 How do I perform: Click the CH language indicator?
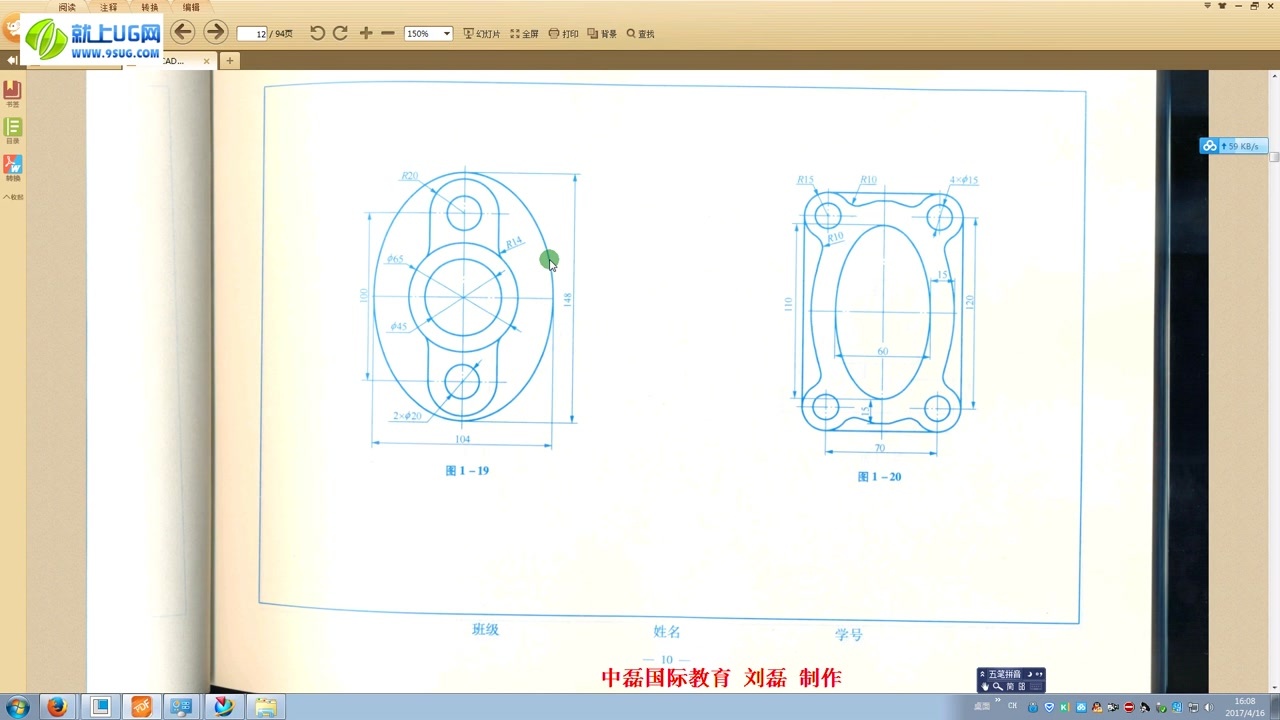pyautogui.click(x=1013, y=707)
